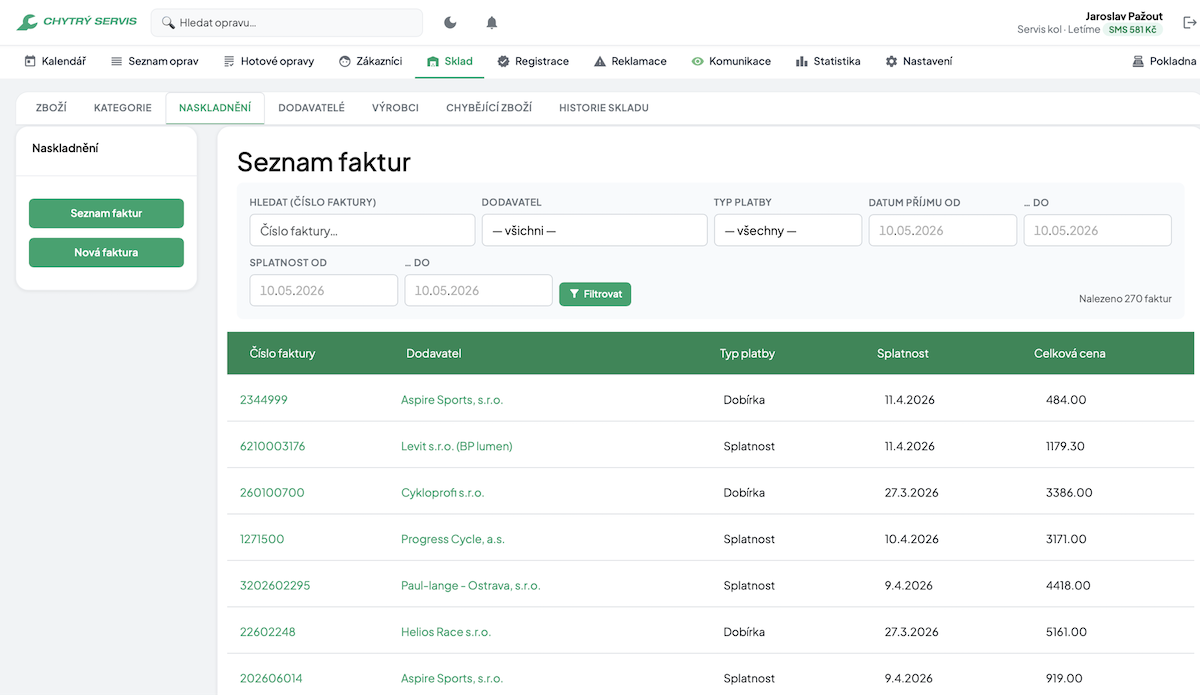The width and height of the screenshot is (1200, 695).
Task: Open the Typ platby dropdown
Action: point(788,230)
